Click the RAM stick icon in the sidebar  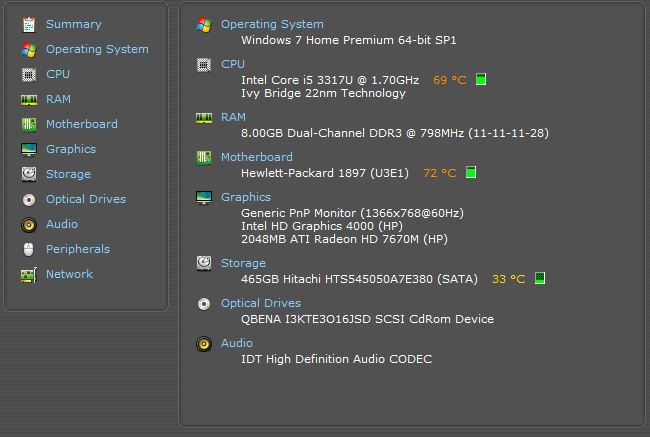click(x=29, y=100)
